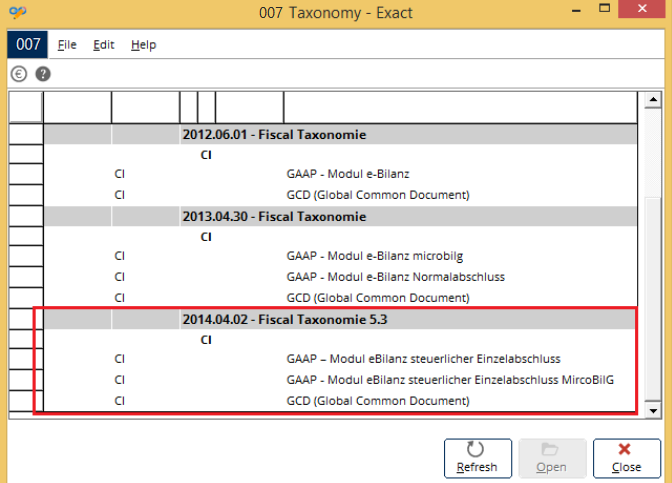Click bold CI row under 2013.04.30

pos(340,237)
